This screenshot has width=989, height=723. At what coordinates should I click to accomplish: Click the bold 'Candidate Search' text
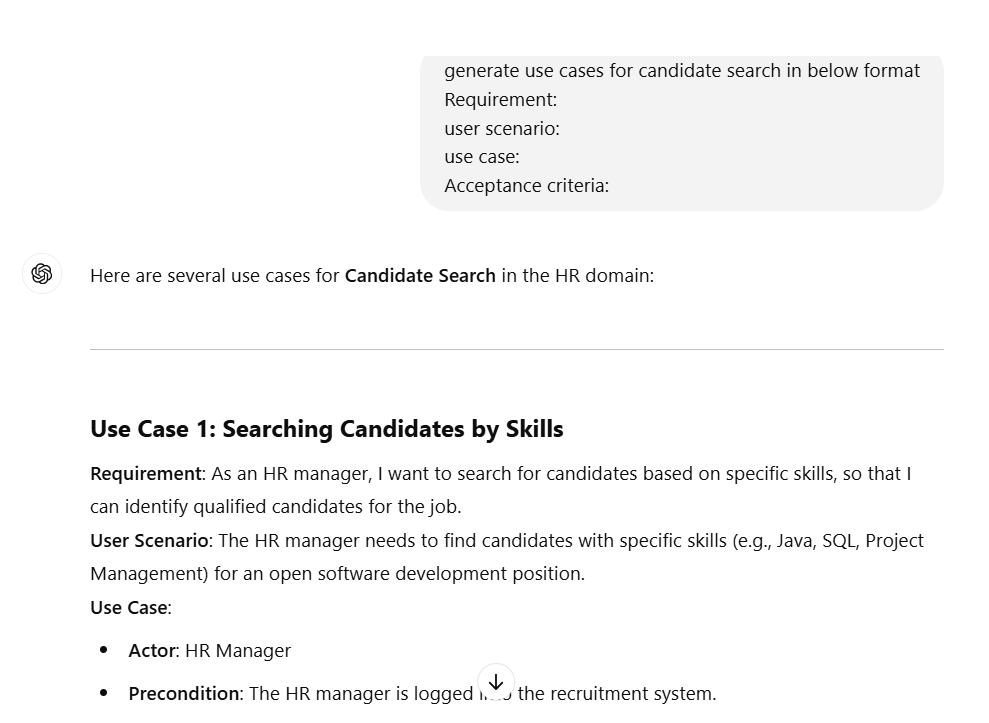coord(420,276)
